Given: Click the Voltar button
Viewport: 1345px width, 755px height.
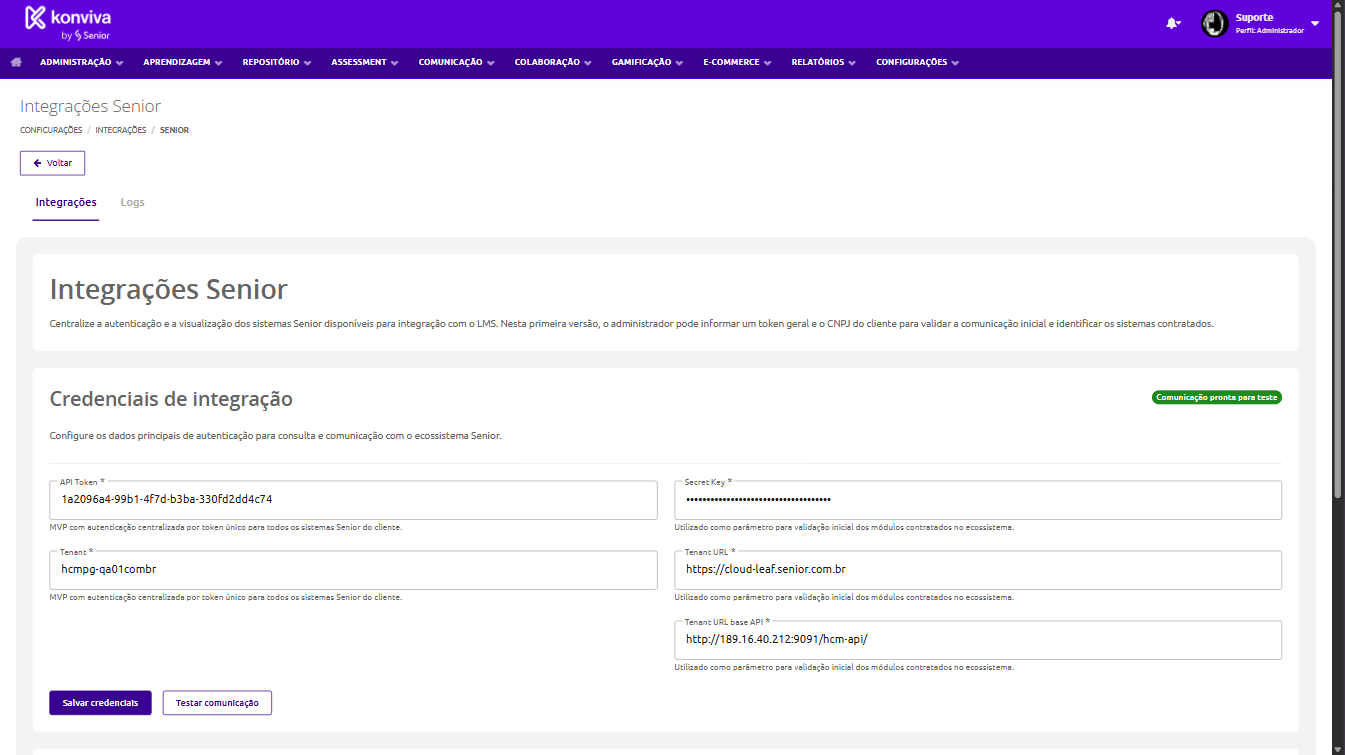Looking at the screenshot, I should coord(53,163).
